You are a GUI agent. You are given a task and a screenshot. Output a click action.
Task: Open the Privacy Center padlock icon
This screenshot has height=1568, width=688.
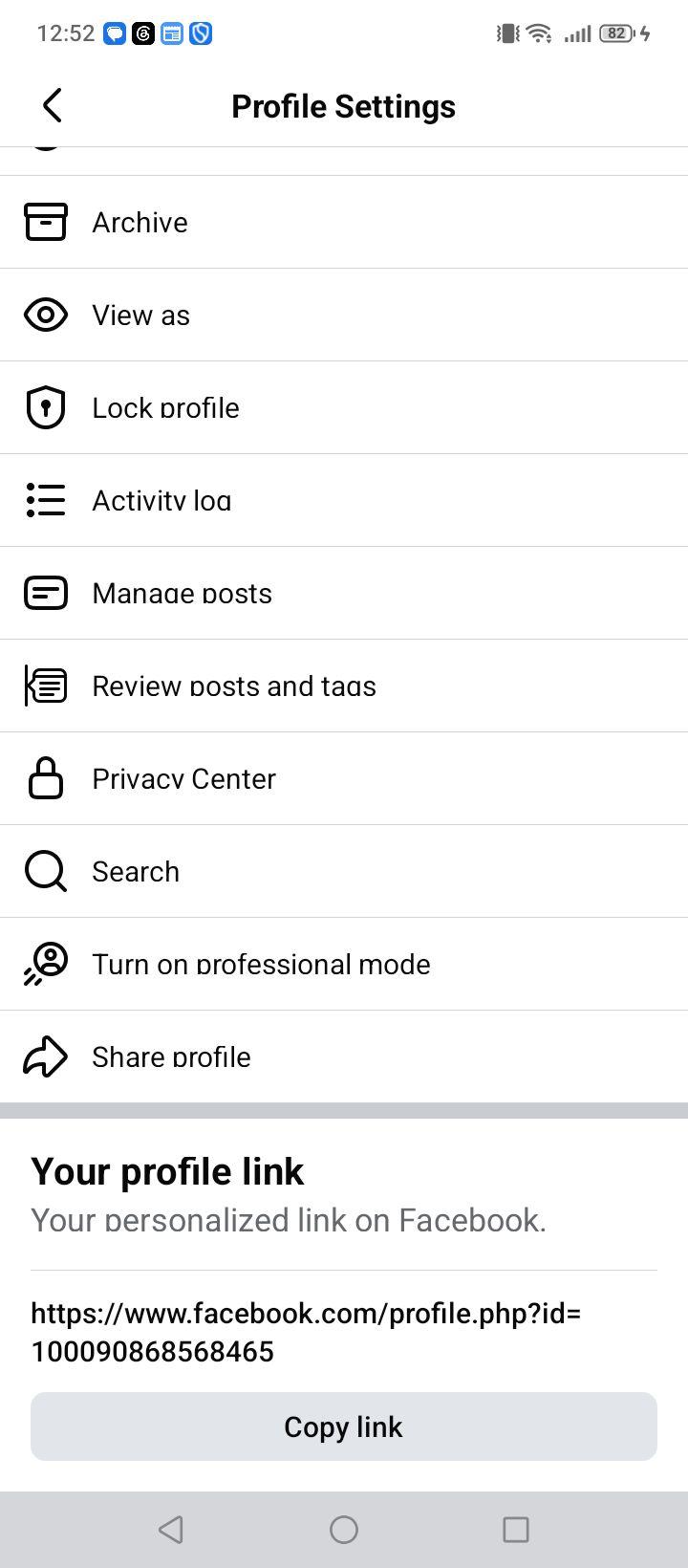(45, 778)
